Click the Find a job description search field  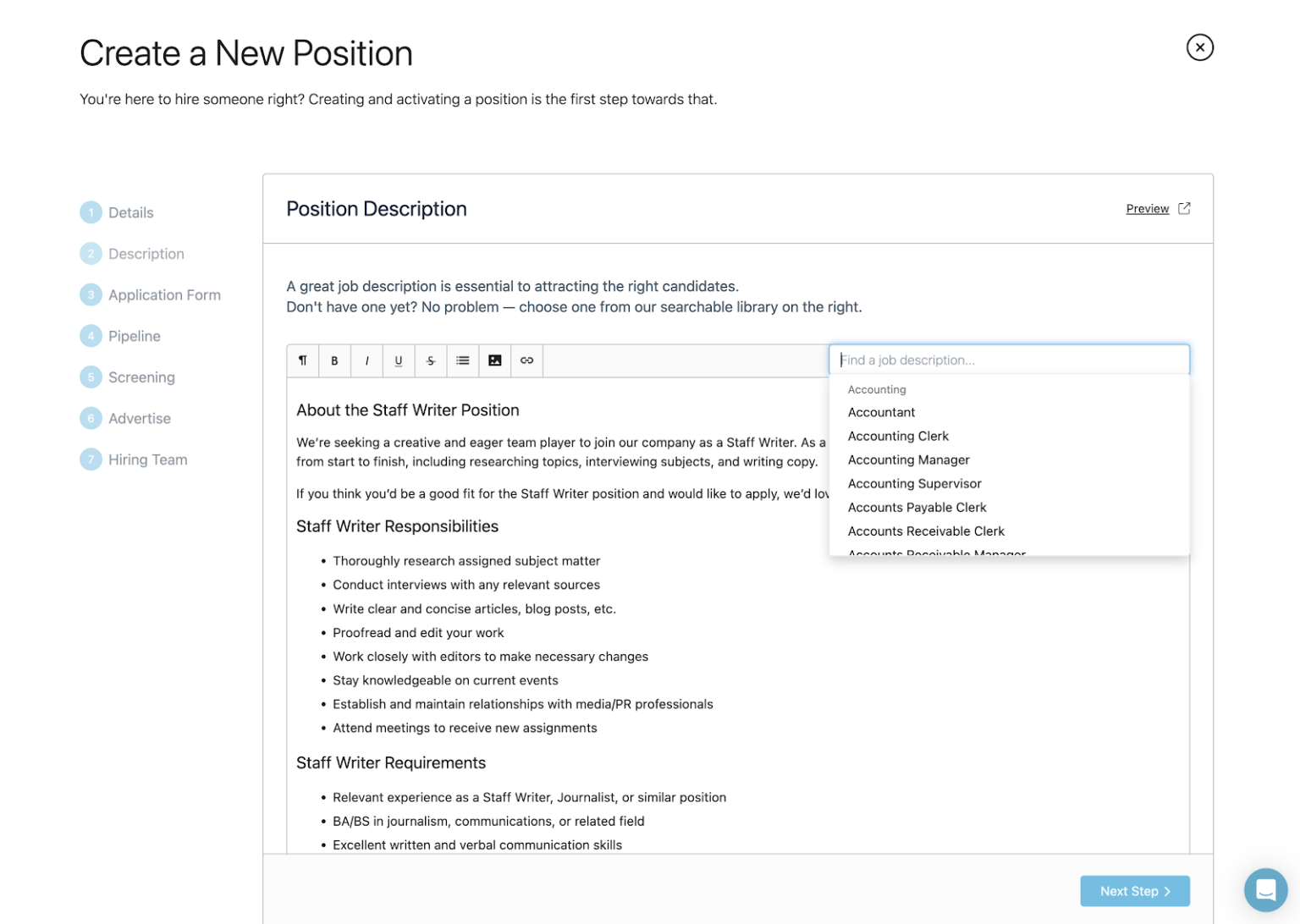[x=1009, y=360]
